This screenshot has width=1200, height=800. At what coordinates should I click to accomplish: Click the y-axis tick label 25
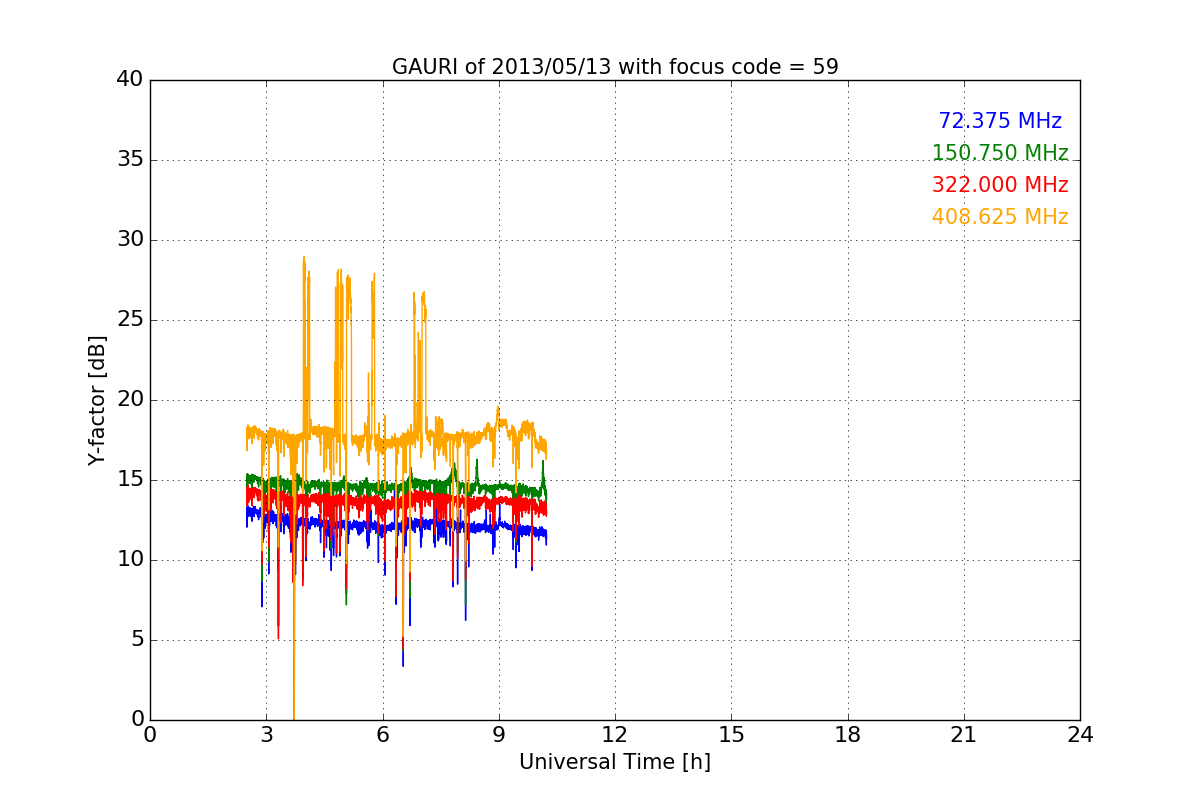130,320
